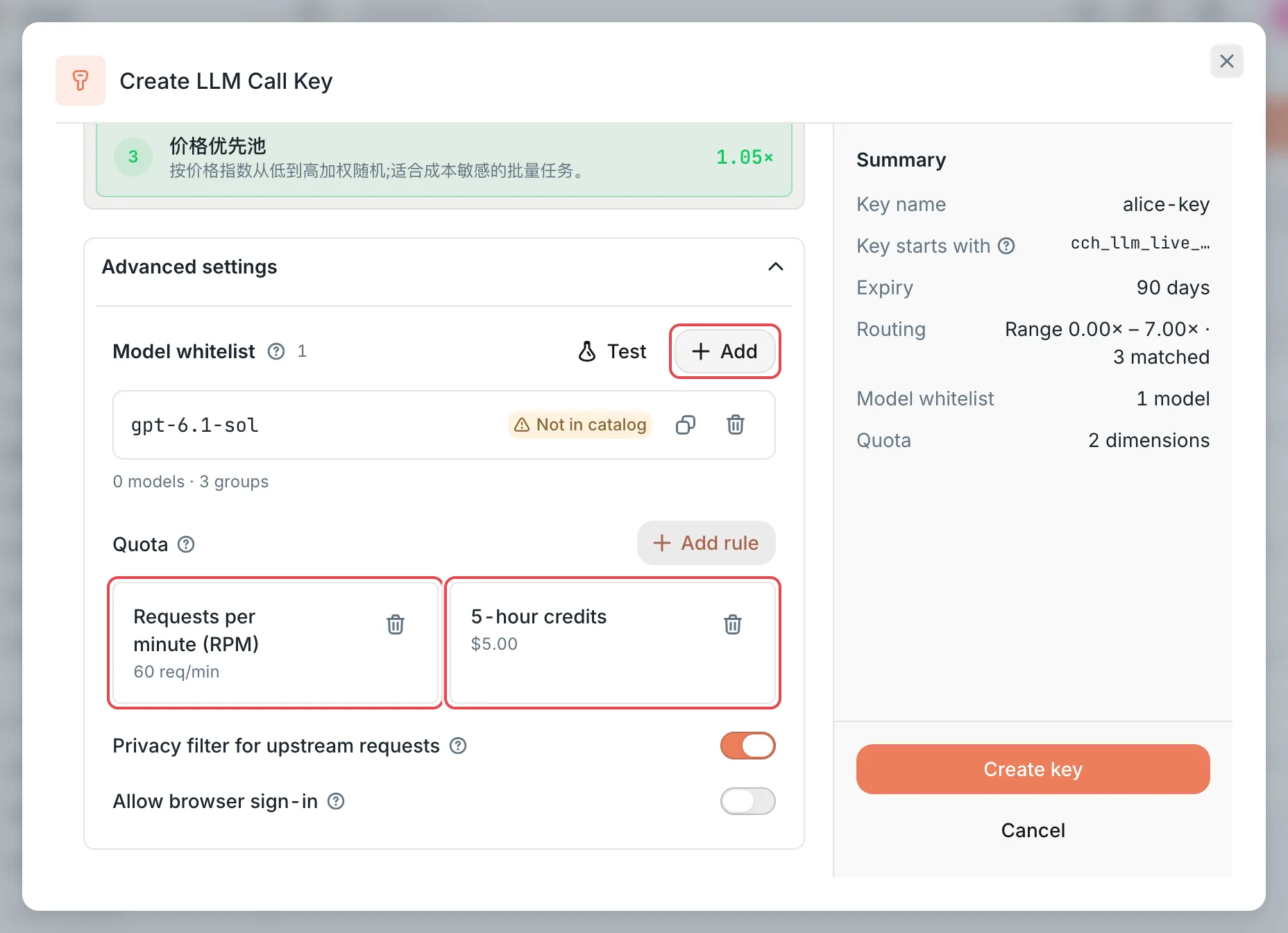Collapse the Advanced settings section
This screenshot has height=933, width=1288.
click(x=776, y=267)
